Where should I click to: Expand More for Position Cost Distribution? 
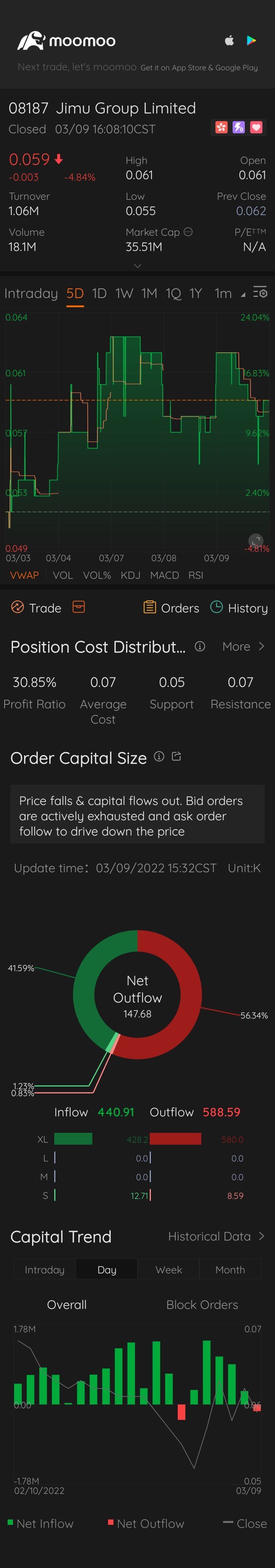[243, 646]
